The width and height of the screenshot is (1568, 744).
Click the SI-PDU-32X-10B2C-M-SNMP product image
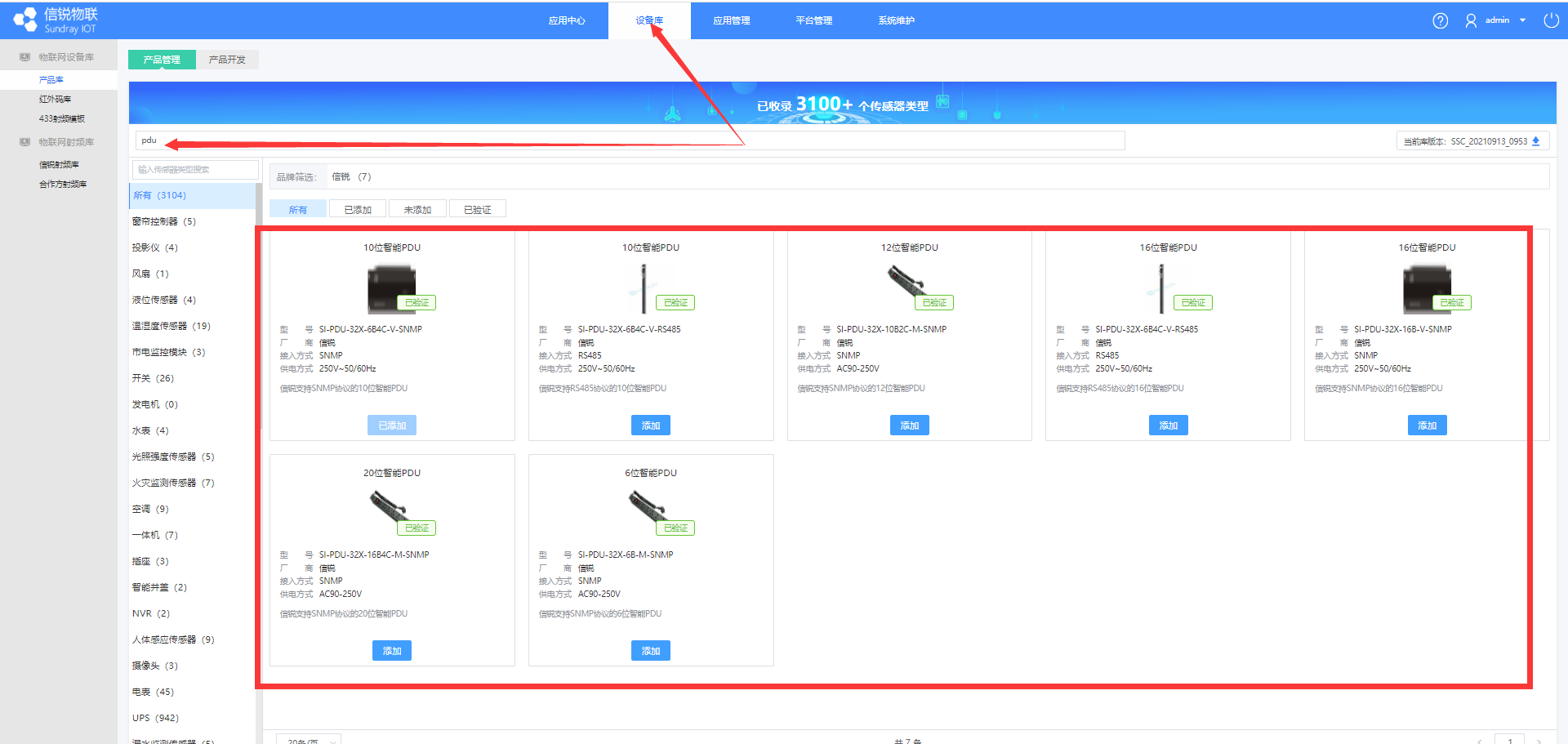(x=909, y=283)
